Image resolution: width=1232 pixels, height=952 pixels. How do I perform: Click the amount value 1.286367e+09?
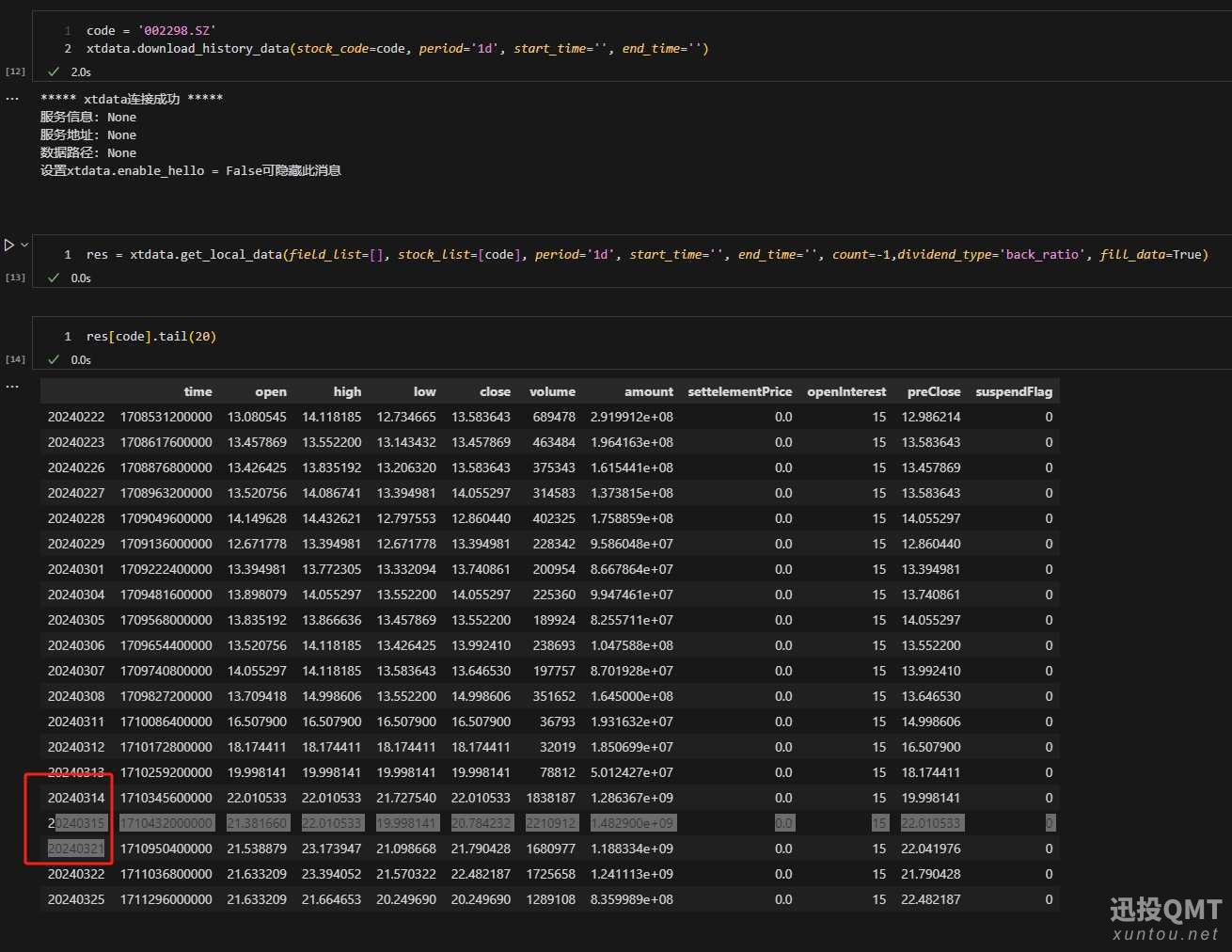tap(632, 798)
